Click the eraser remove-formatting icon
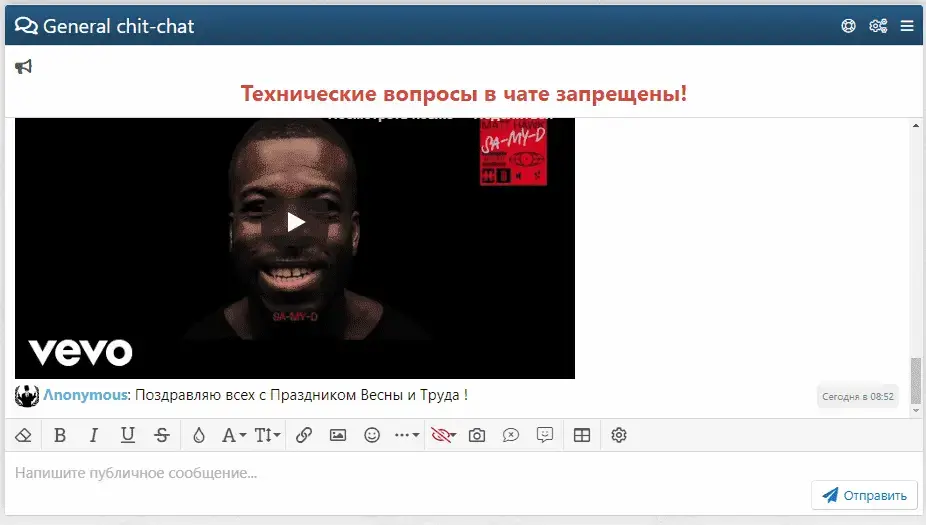Image resolution: width=926 pixels, height=525 pixels. pos(24,436)
